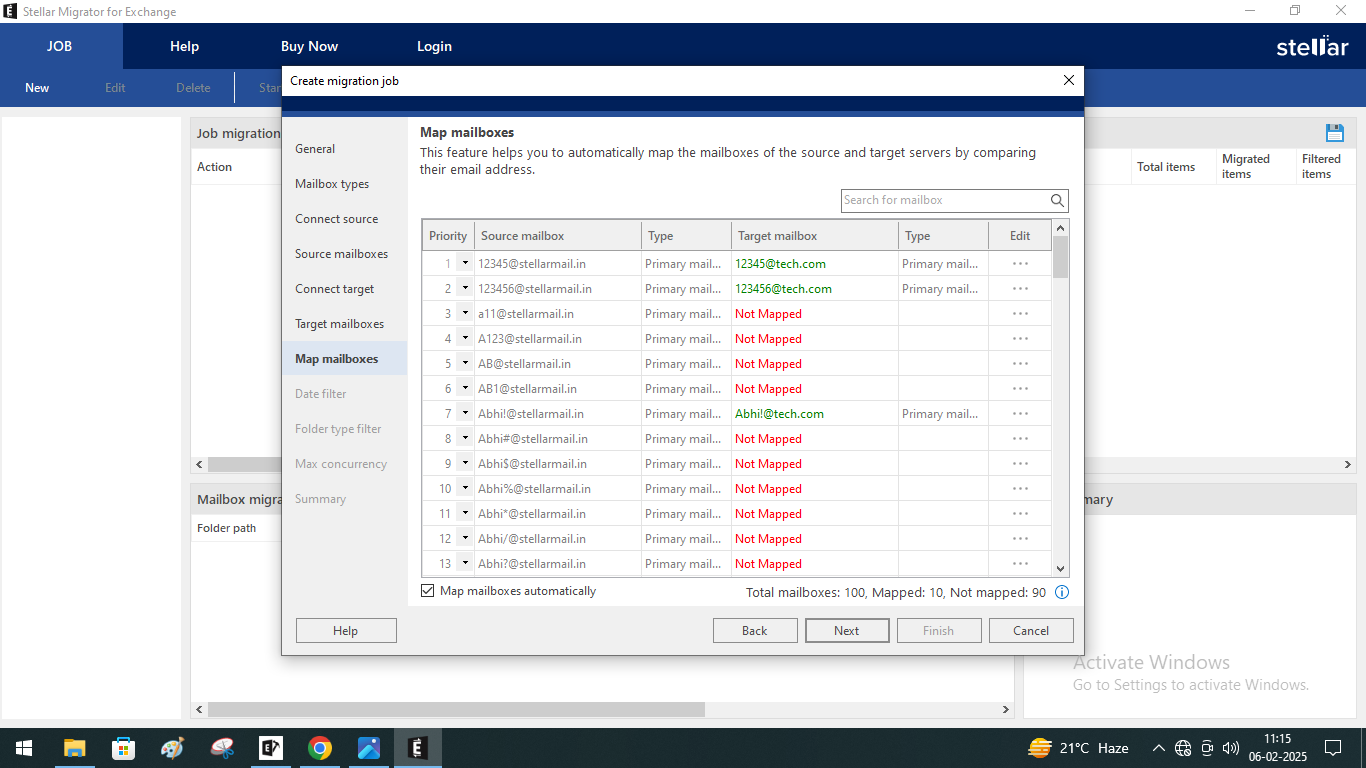Image resolution: width=1366 pixels, height=768 pixels.
Task: Open edit dots for Abhi*@stellarmail.in row
Action: tap(1020, 514)
